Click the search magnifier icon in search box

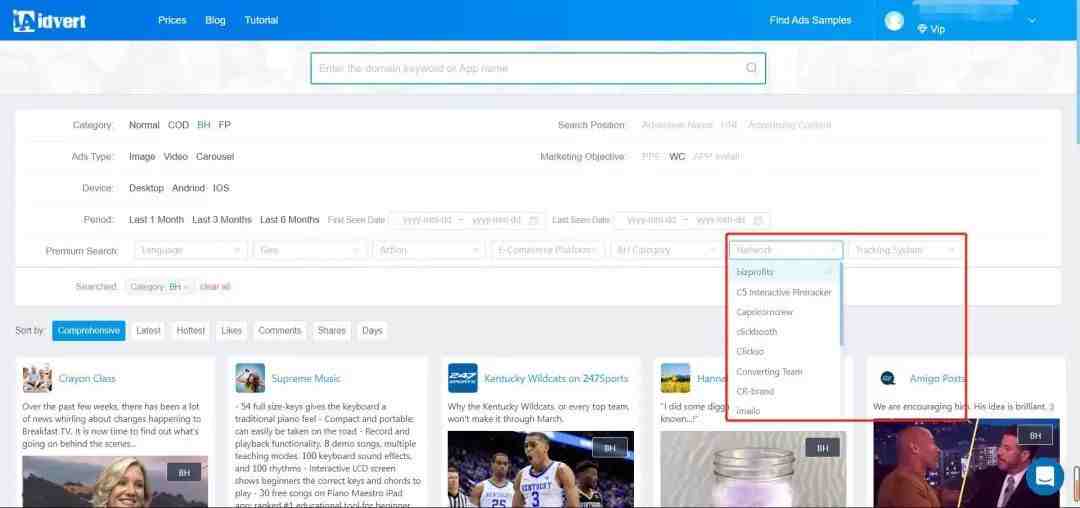click(x=751, y=67)
